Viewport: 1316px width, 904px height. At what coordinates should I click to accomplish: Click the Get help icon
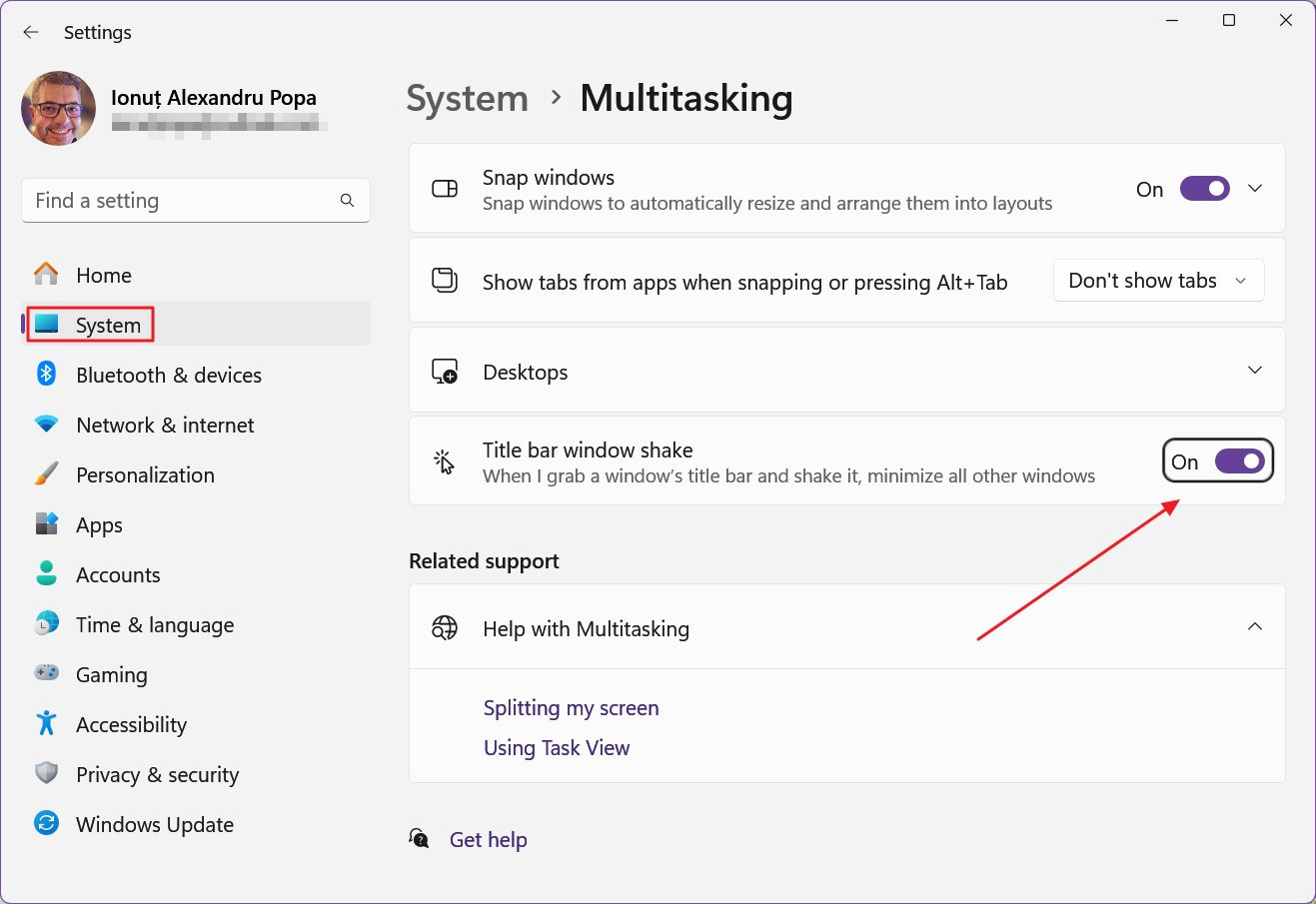(419, 838)
